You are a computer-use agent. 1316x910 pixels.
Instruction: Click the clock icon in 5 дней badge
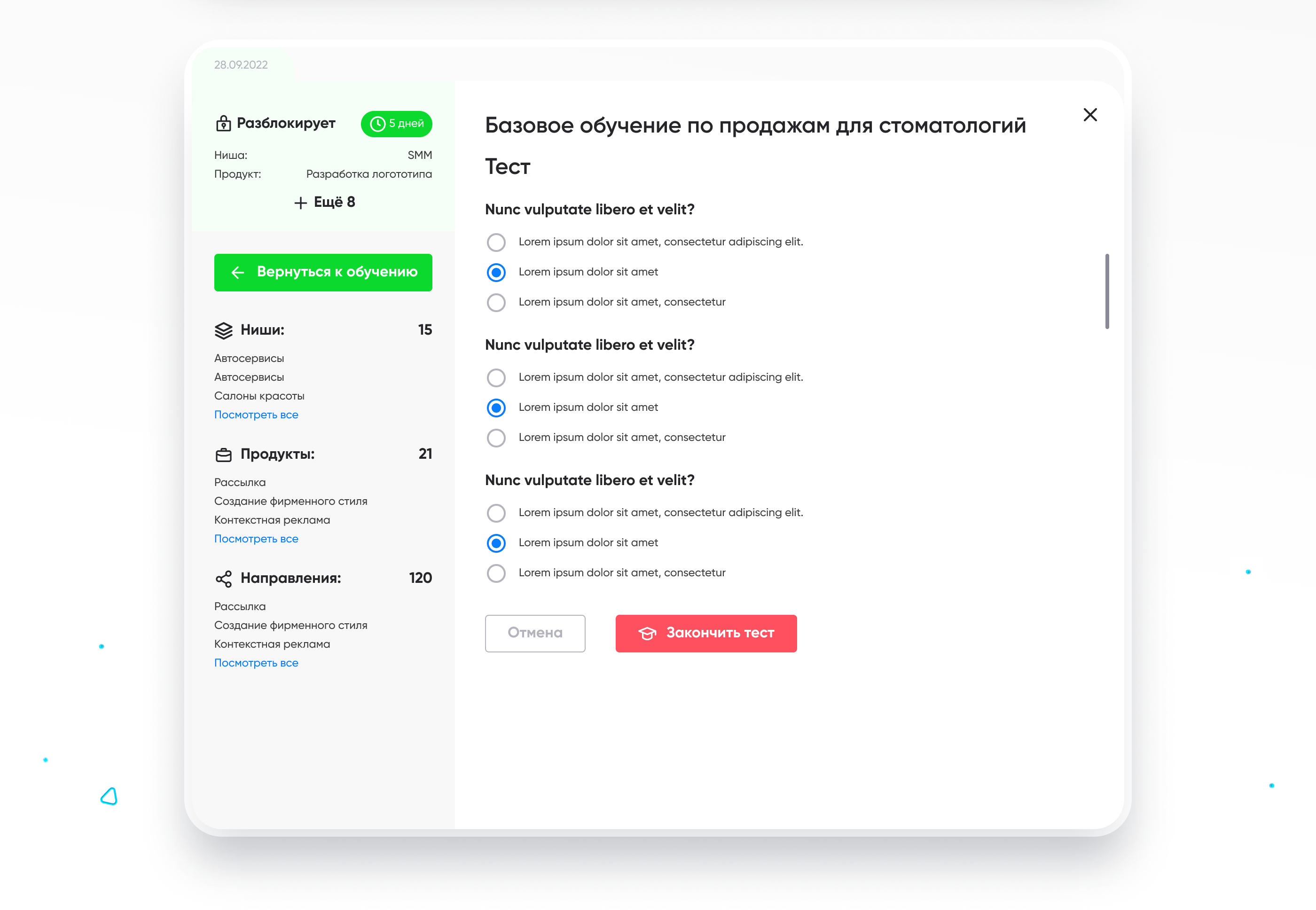tap(377, 124)
